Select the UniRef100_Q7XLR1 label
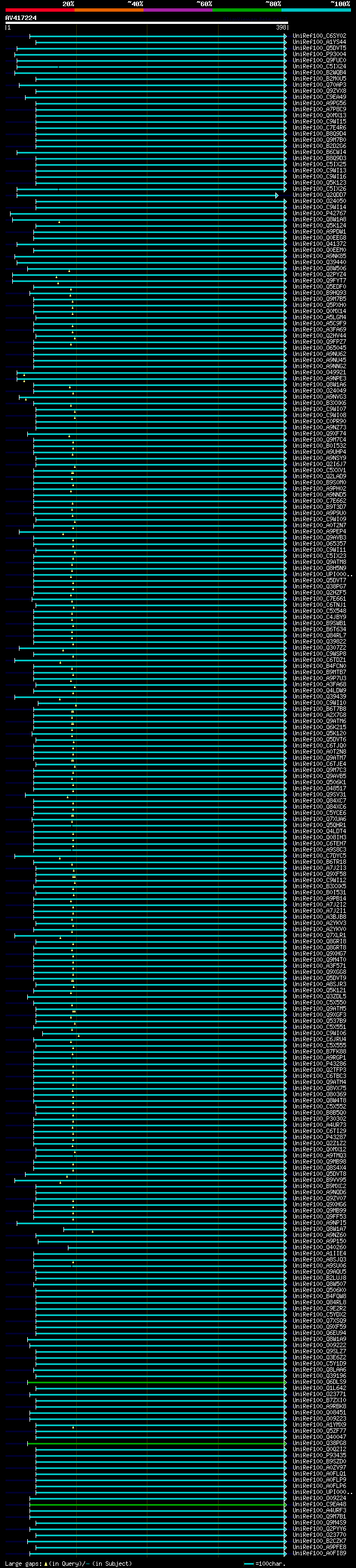The image size is (356, 1568). [x=319, y=936]
